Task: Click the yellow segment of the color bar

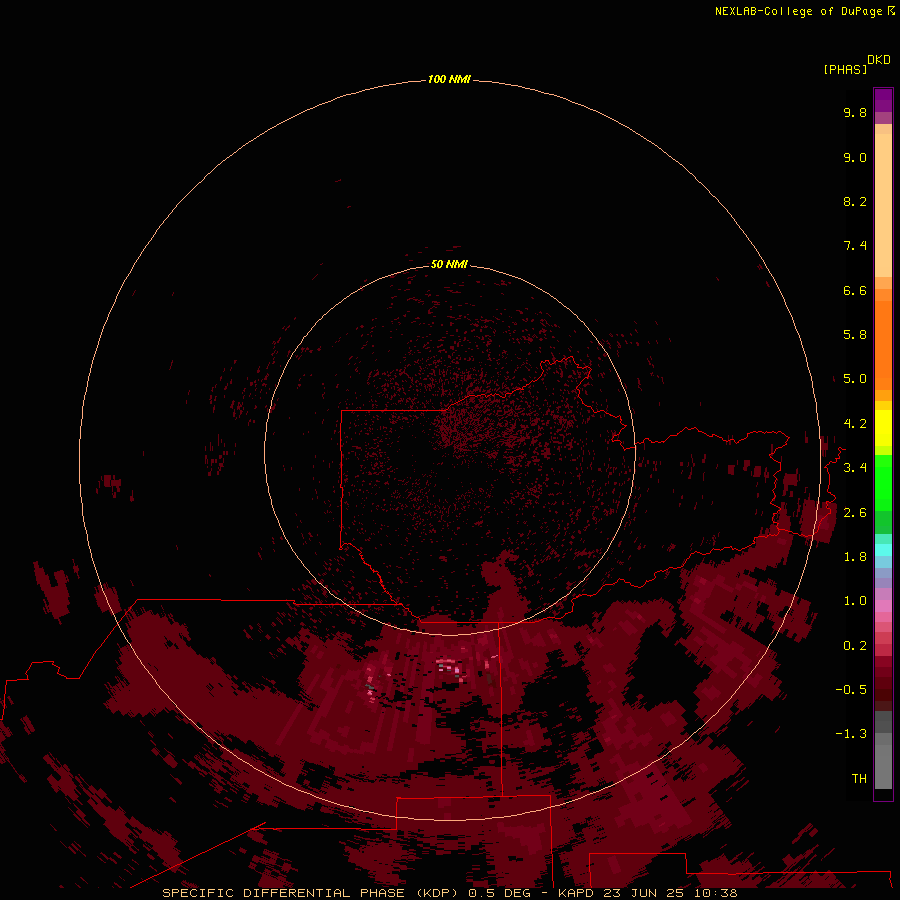Action: tap(883, 428)
